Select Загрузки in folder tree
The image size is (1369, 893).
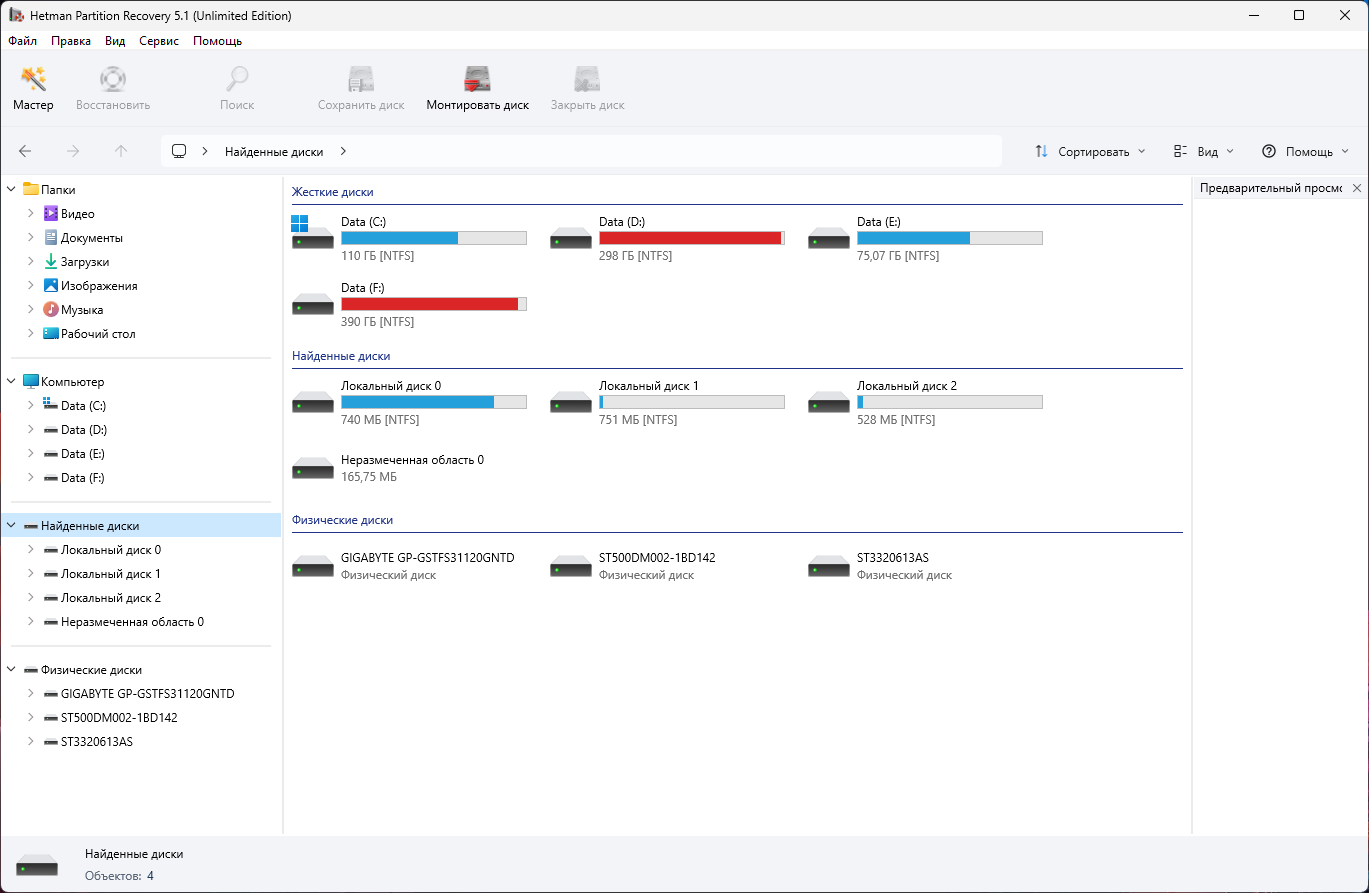85,261
